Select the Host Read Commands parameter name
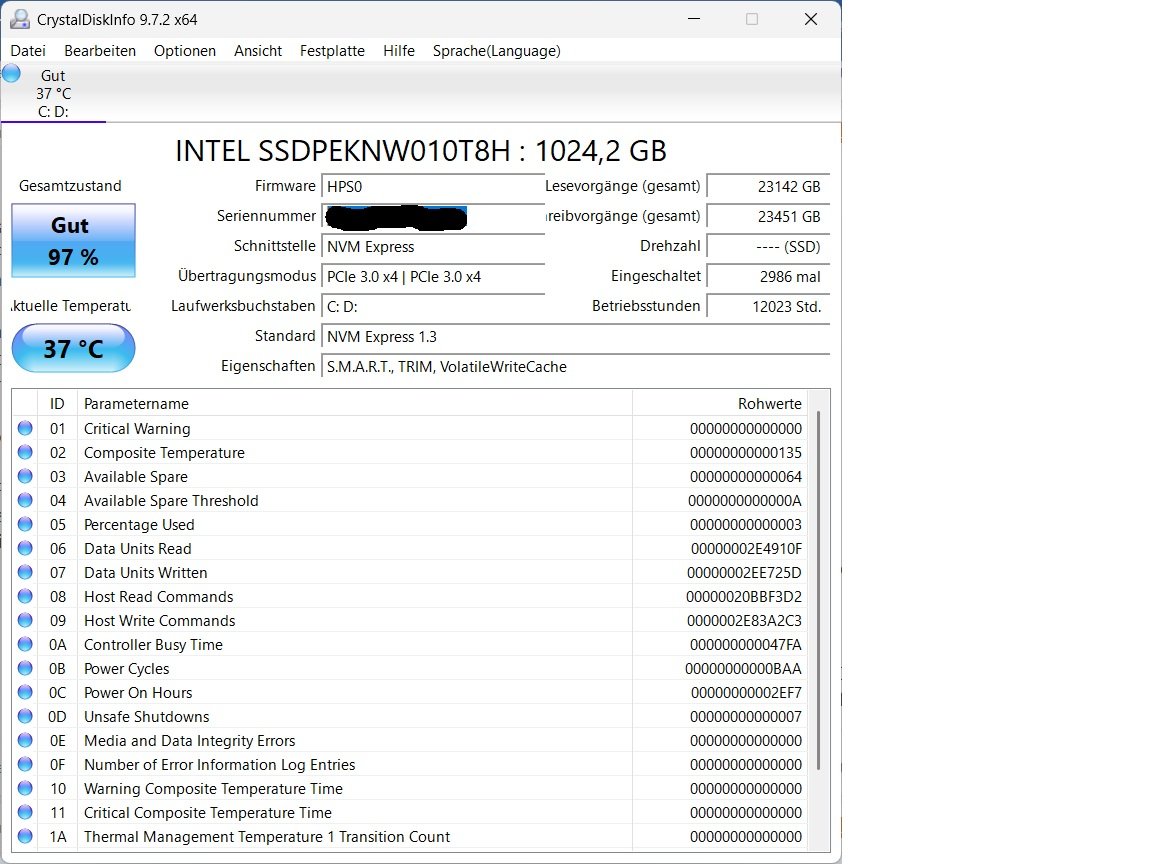The height and width of the screenshot is (864, 1152). [x=159, y=597]
